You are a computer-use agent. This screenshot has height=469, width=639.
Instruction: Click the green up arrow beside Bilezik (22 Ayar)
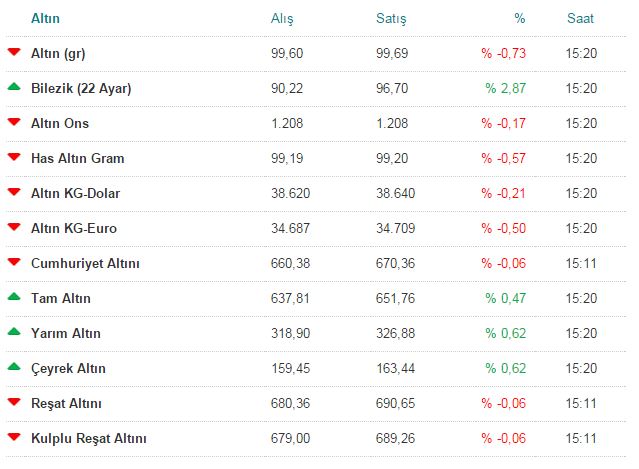click(14, 87)
